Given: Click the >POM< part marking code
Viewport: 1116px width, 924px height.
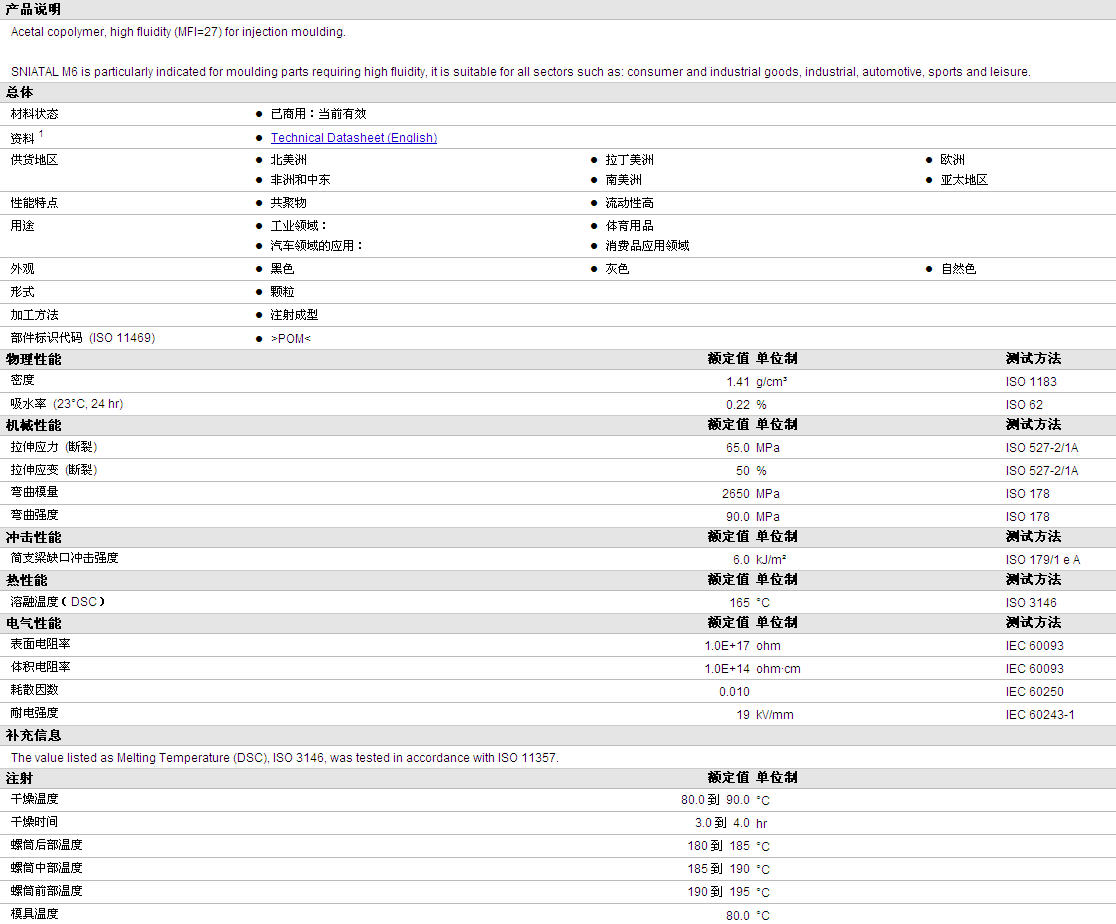Looking at the screenshot, I should pyautogui.click(x=290, y=338).
